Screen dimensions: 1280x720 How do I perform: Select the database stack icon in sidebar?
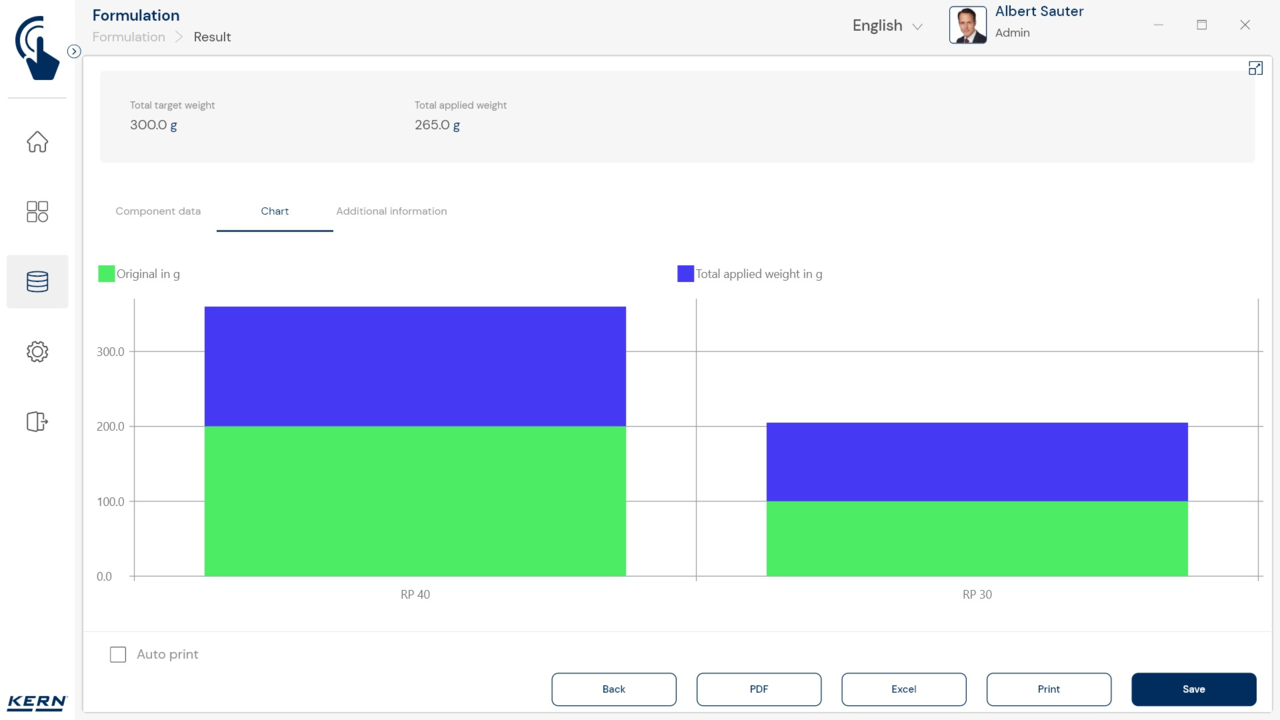tap(37, 282)
